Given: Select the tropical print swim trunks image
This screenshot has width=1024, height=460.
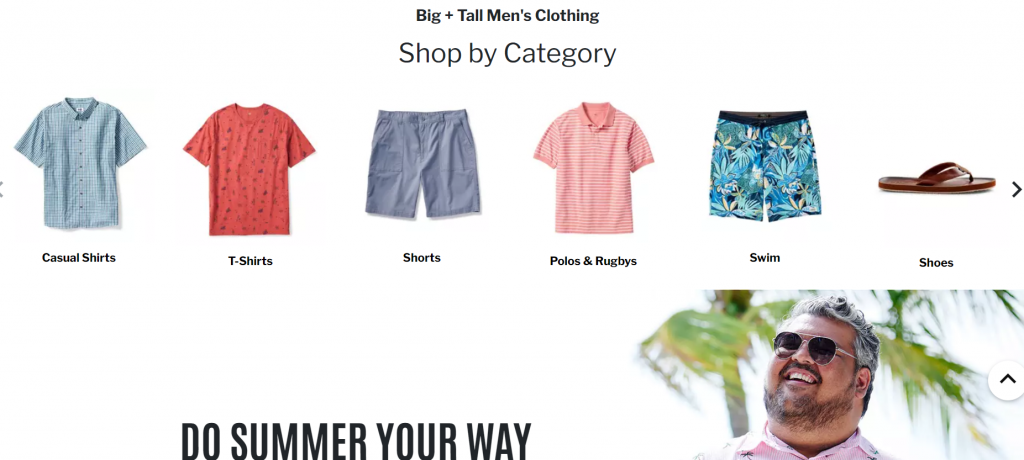Looking at the screenshot, I should tap(765, 166).
